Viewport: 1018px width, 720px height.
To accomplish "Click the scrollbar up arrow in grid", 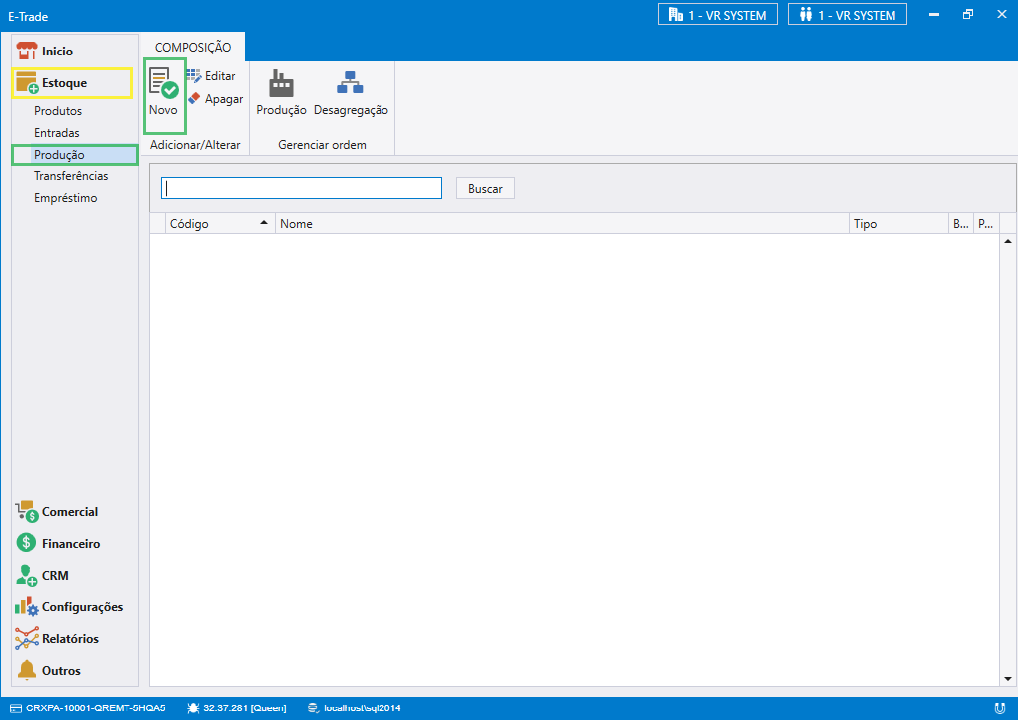I will tap(1008, 242).
